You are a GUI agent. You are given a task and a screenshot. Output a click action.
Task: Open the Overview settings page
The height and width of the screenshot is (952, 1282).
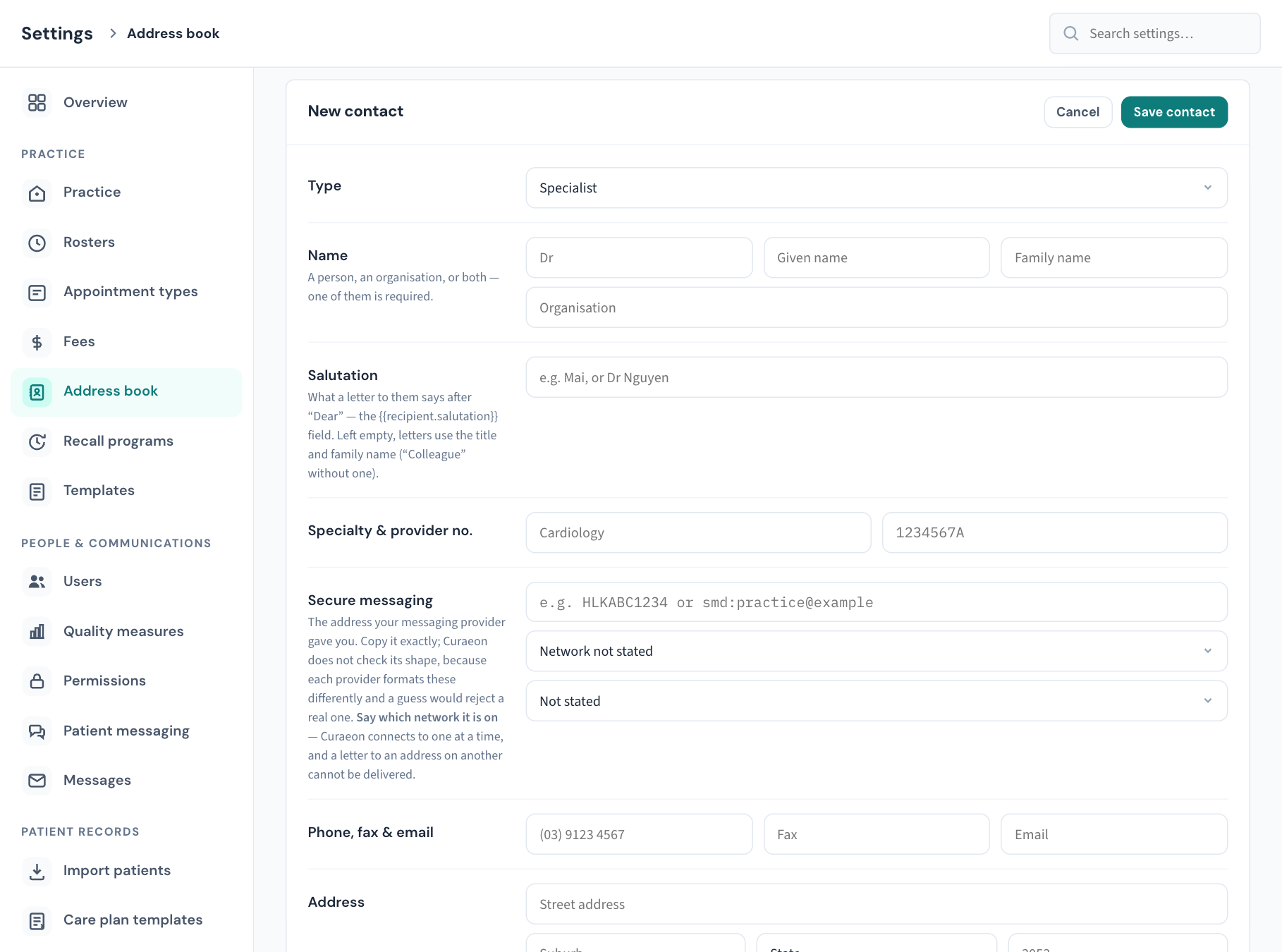126,103
